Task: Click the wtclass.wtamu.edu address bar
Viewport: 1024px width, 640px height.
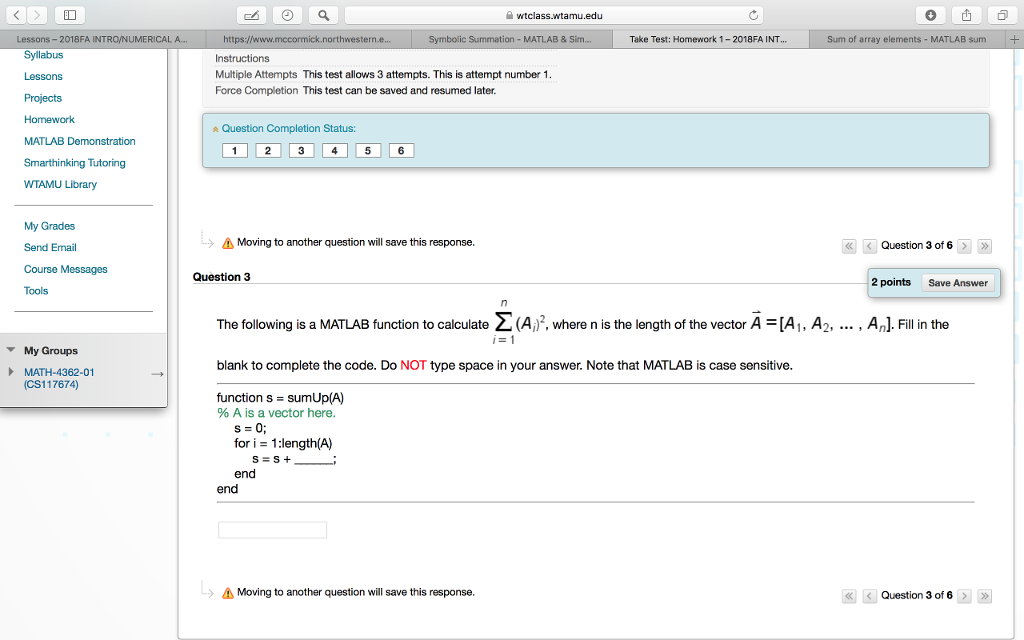Action: click(554, 15)
